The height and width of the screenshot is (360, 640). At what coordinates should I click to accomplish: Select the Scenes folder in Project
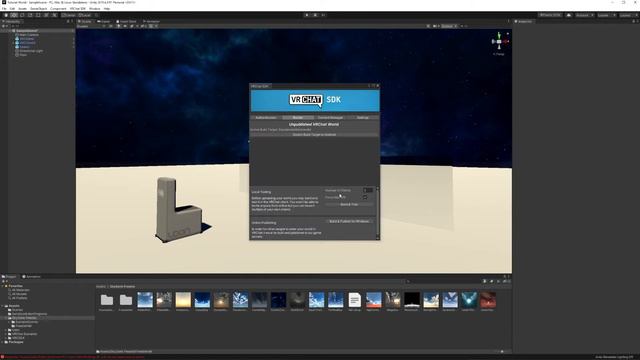(x=17, y=310)
